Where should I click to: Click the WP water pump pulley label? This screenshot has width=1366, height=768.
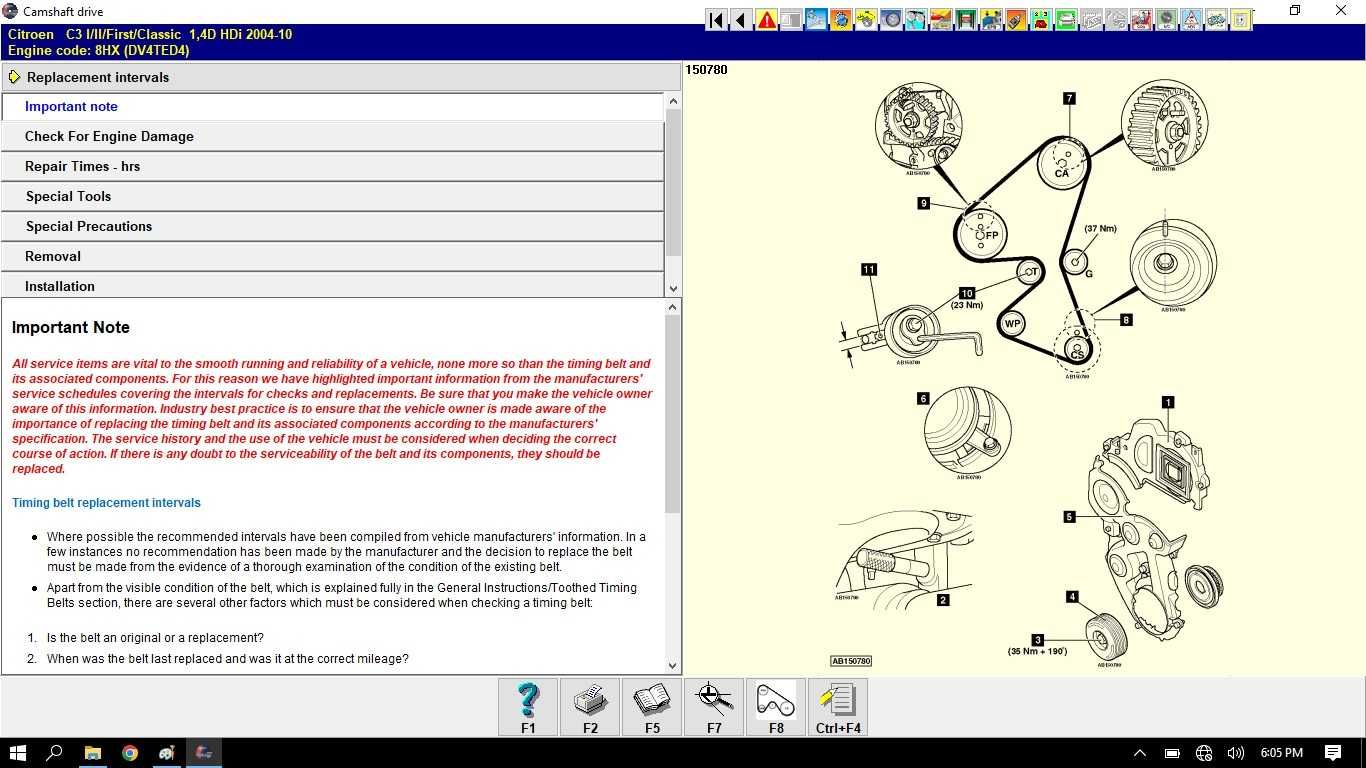click(1013, 323)
